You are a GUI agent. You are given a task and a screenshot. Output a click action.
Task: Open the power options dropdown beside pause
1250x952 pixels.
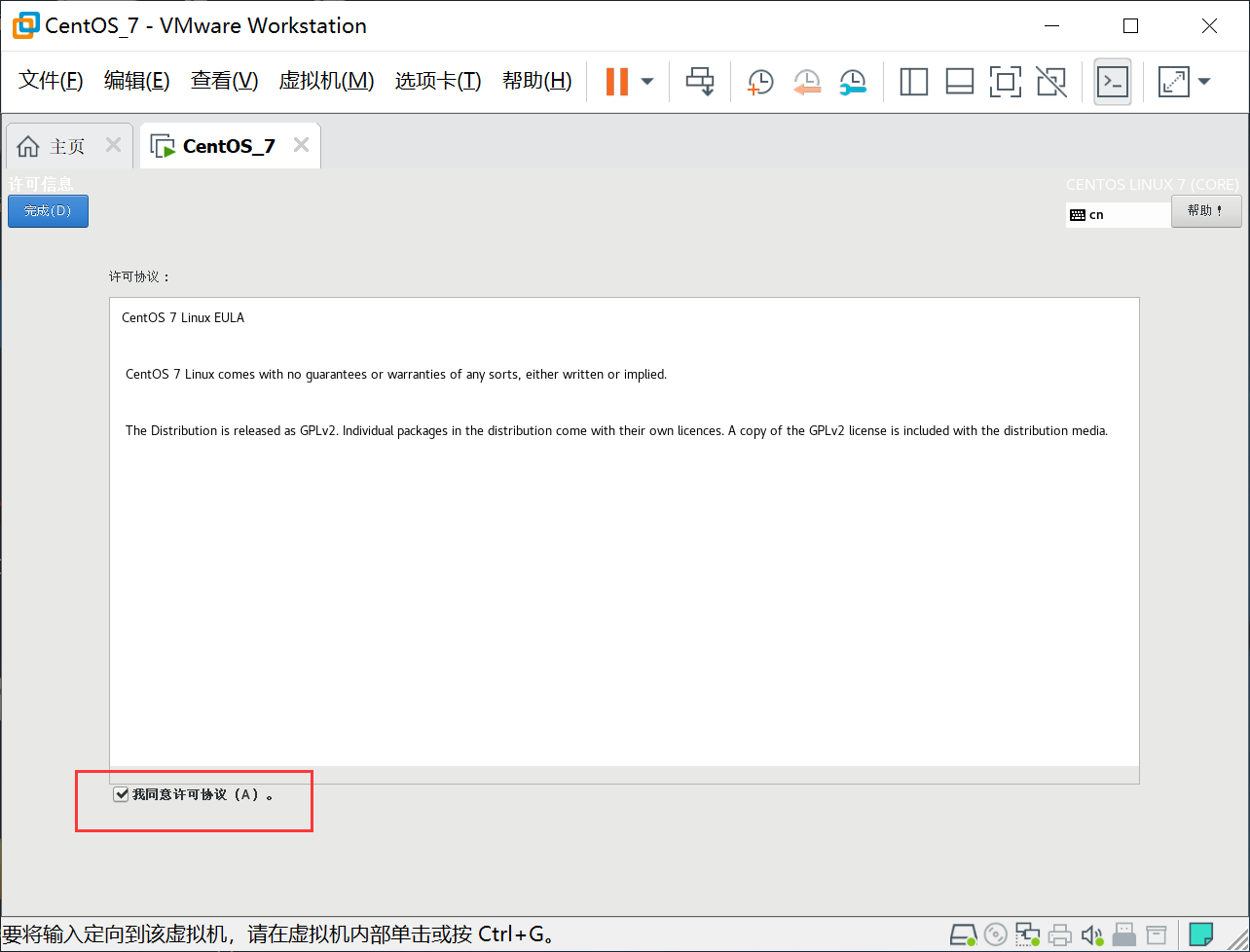pyautogui.click(x=647, y=82)
